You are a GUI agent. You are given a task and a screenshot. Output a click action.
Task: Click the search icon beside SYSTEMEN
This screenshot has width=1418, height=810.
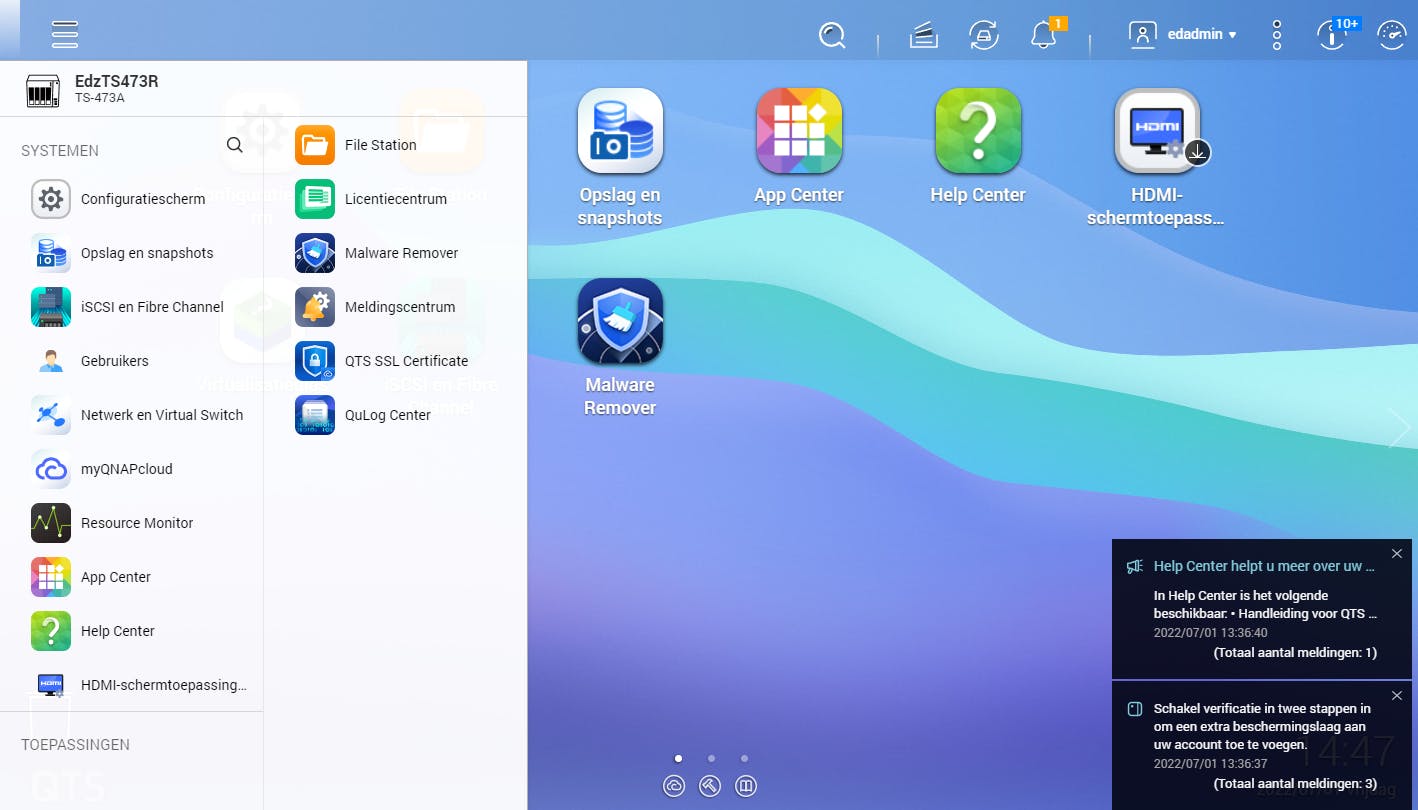tap(235, 145)
